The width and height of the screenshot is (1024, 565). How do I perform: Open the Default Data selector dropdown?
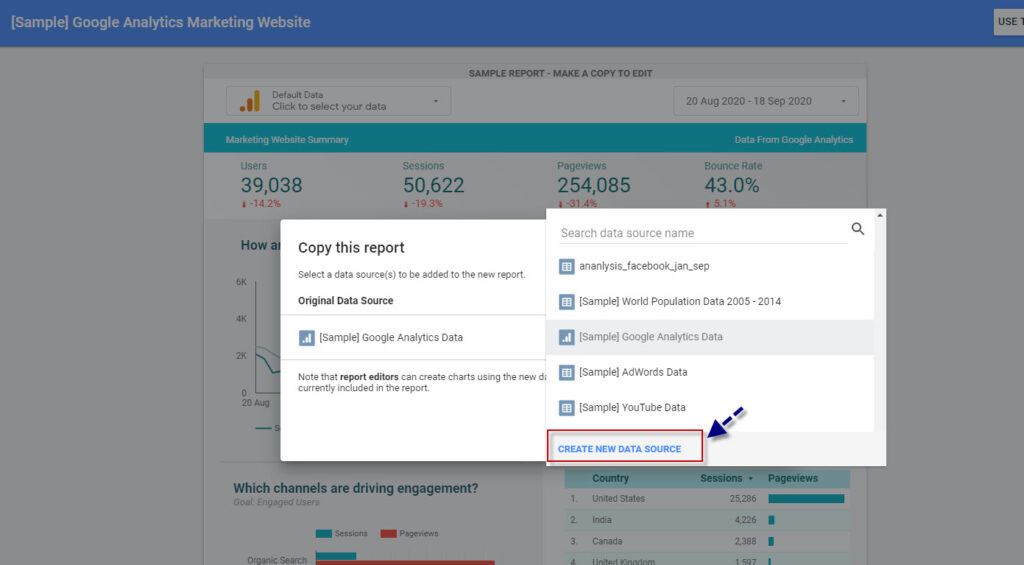(338, 101)
